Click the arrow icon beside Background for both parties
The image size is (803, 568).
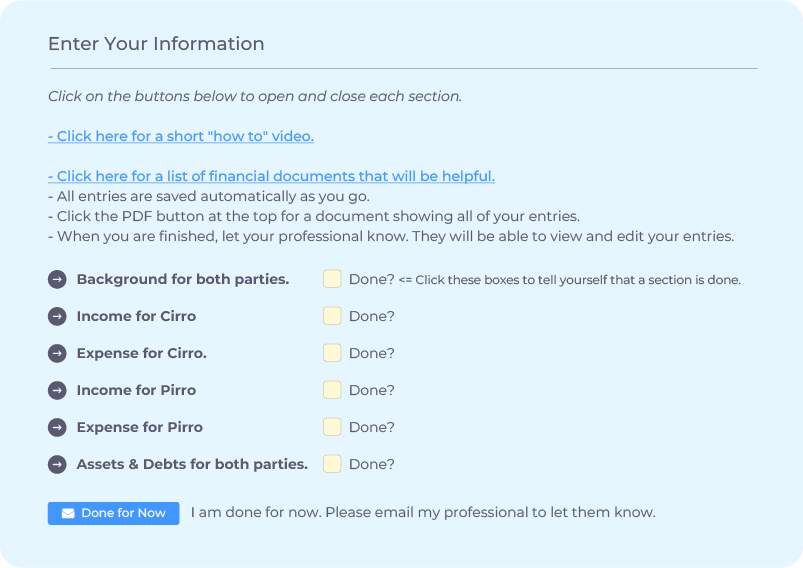pyautogui.click(x=57, y=279)
